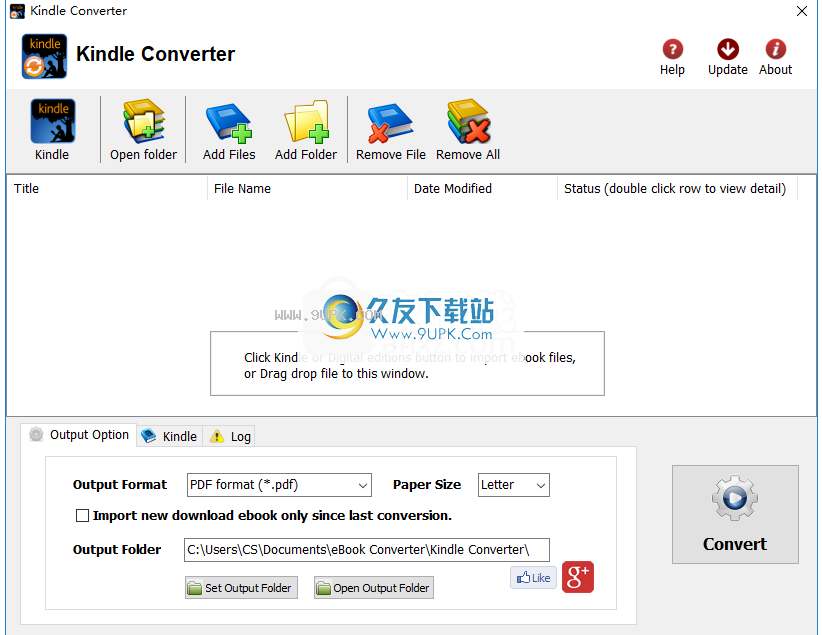Viewport: 822px width, 635px height.
Task: Click the Add Folder icon
Action: [306, 121]
